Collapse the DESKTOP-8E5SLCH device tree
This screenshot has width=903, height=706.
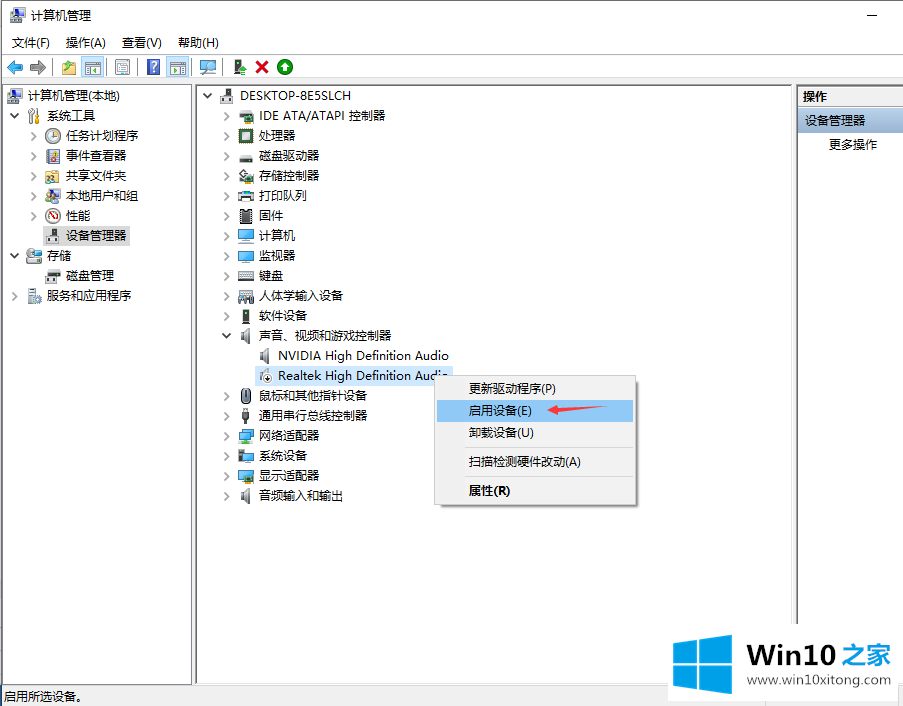tap(208, 96)
